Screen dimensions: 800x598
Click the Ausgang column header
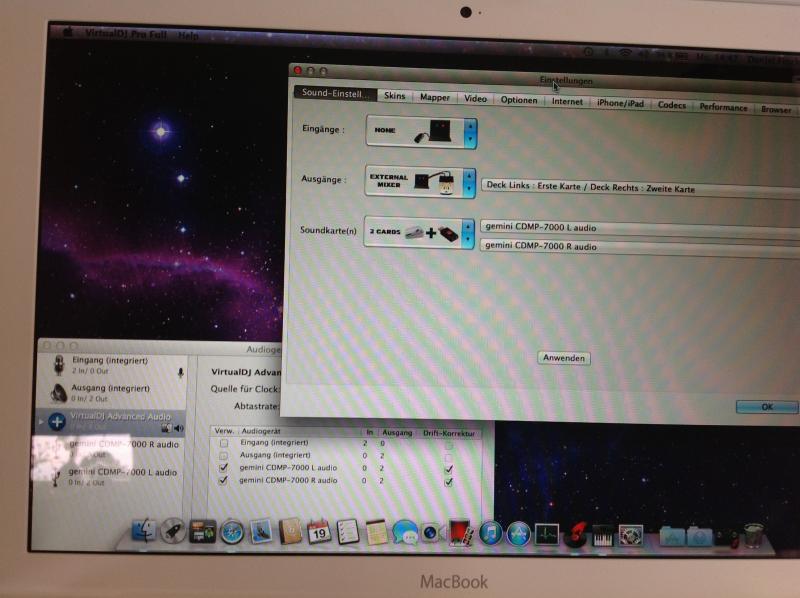(397, 433)
